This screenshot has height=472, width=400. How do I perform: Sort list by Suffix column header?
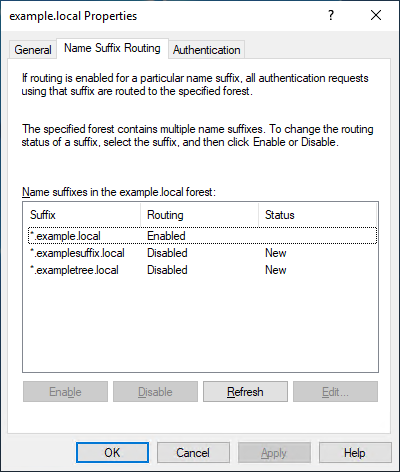coord(82,215)
